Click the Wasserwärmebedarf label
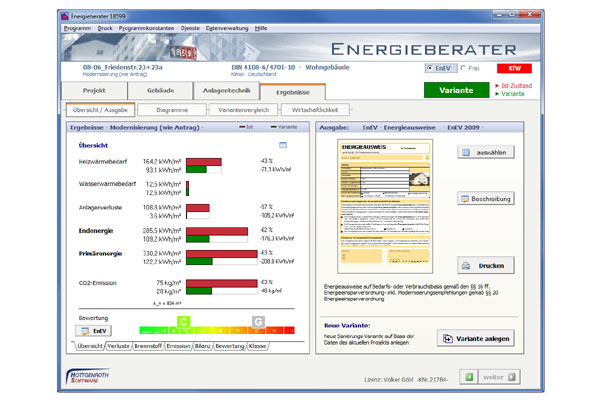The image size is (600, 400). [107, 184]
